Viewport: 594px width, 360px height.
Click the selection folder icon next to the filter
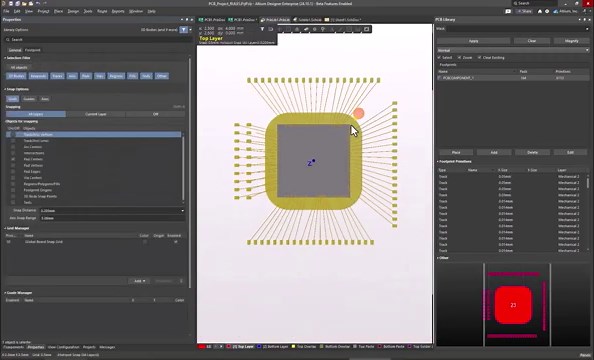(x=270, y=29)
